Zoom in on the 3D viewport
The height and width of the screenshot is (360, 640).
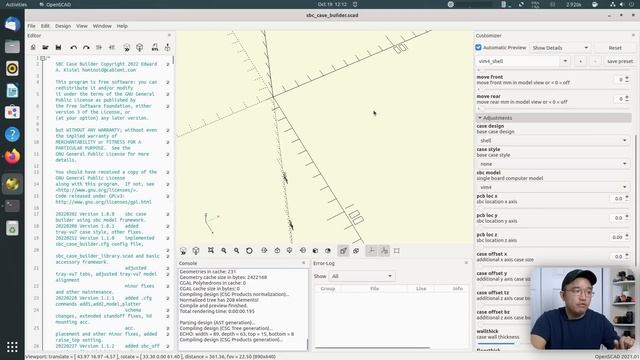224,251
